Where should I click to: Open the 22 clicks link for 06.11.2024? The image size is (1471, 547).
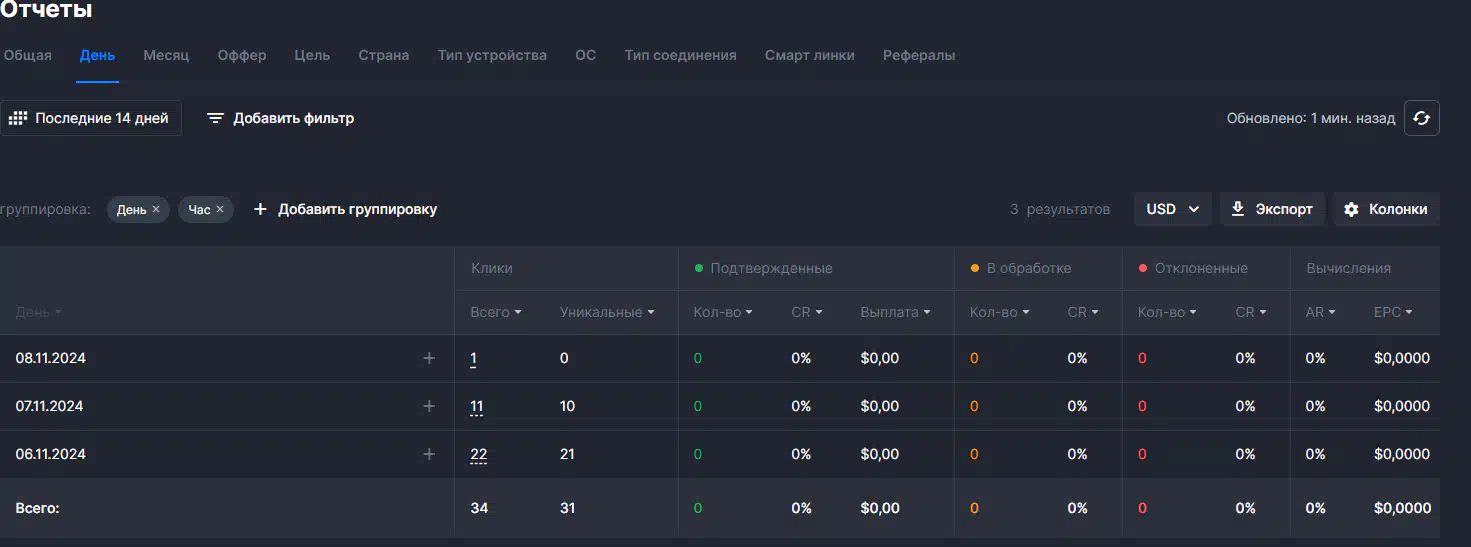(x=479, y=454)
